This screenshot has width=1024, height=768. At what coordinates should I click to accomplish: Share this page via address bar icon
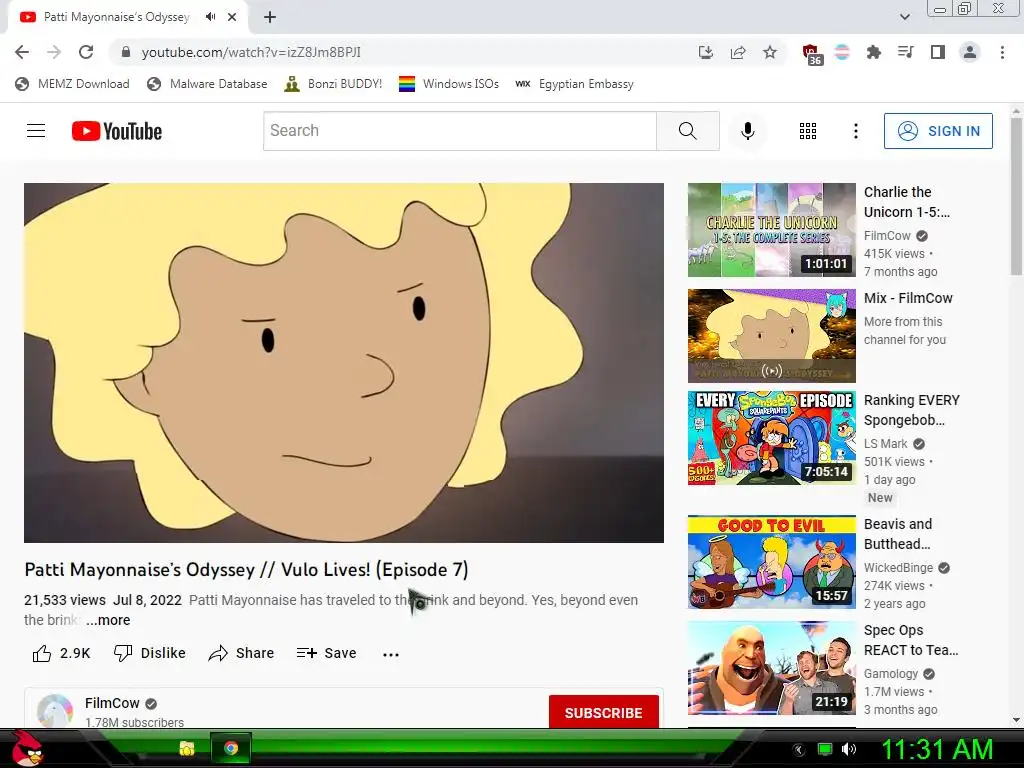(738, 52)
